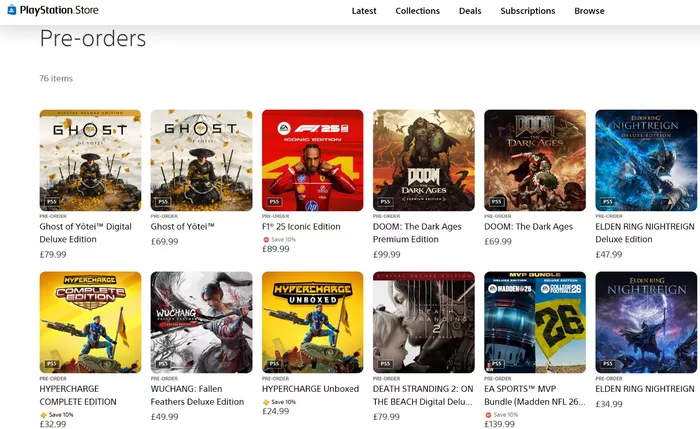Viewport: 700px width, 429px height.
Task: Open the Browse menu item
Action: [589, 11]
